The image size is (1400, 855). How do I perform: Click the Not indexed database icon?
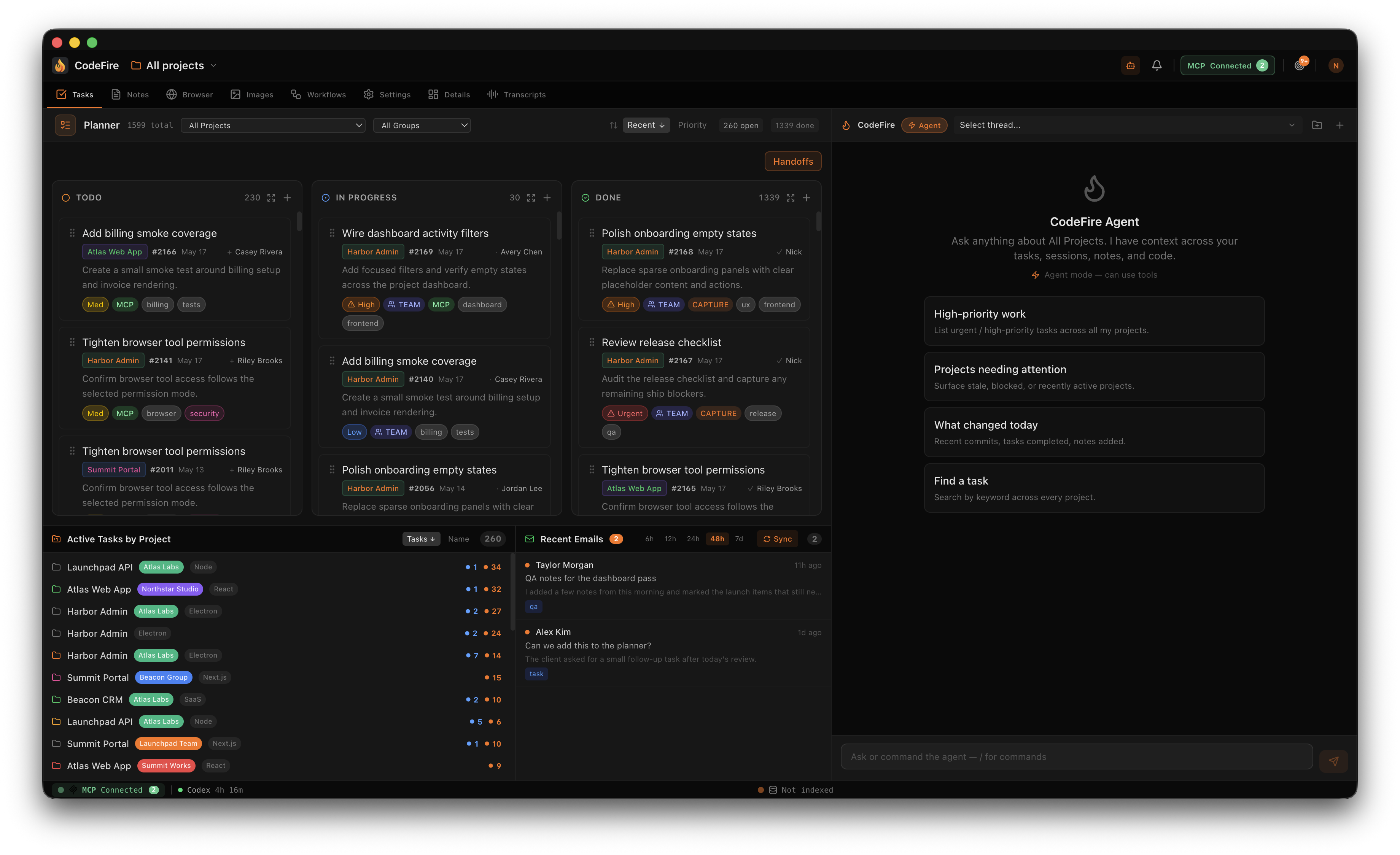773,790
